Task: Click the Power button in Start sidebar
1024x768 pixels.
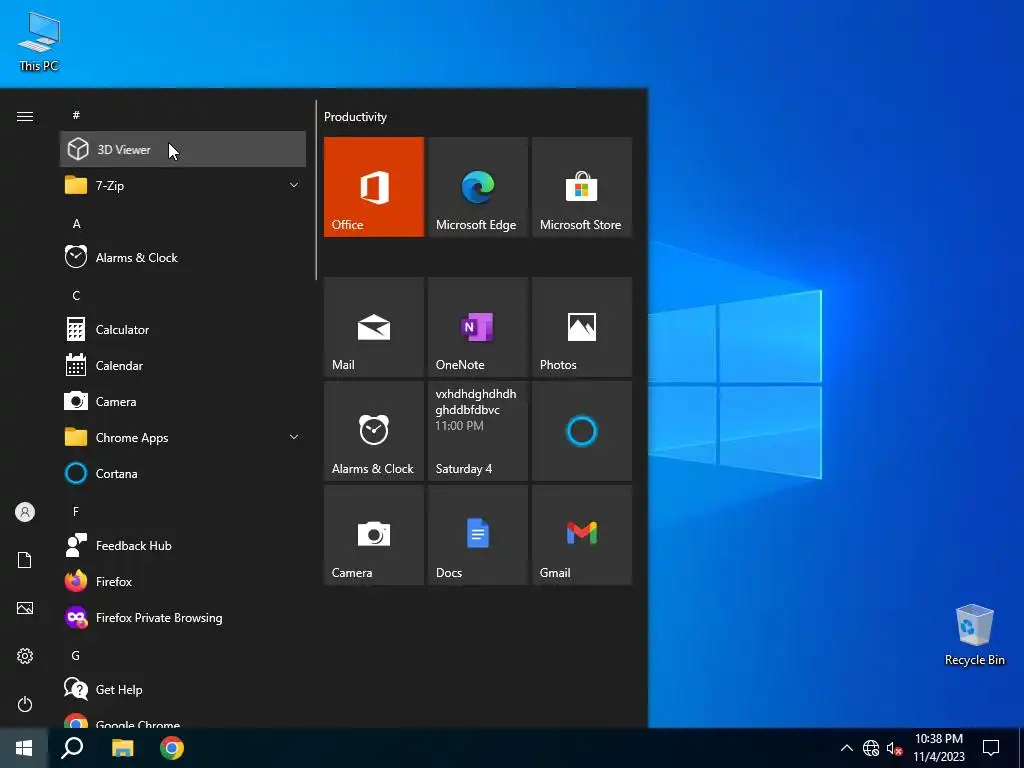Action: point(25,704)
